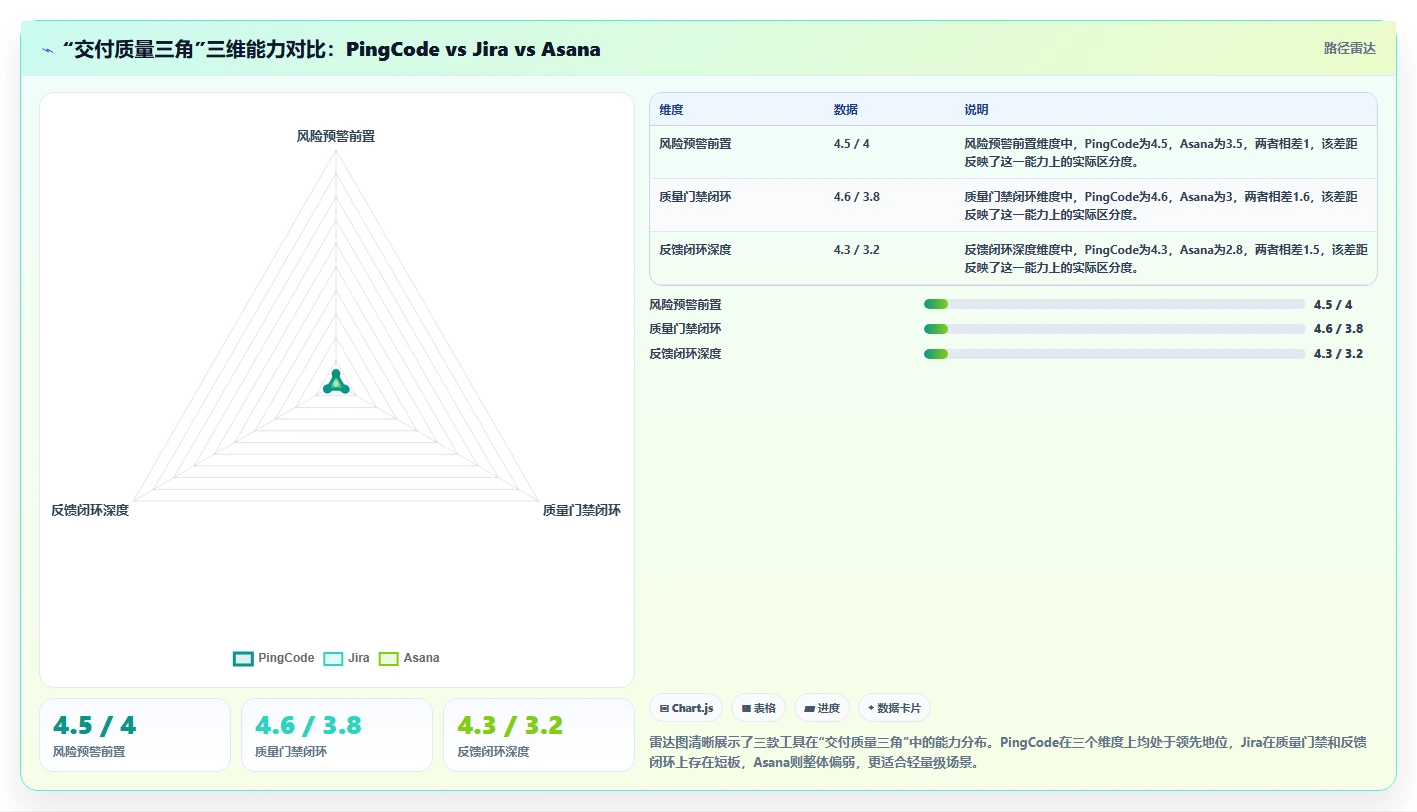Click progress row label 质量门禁闭环
1417x812 pixels.
[685, 329]
